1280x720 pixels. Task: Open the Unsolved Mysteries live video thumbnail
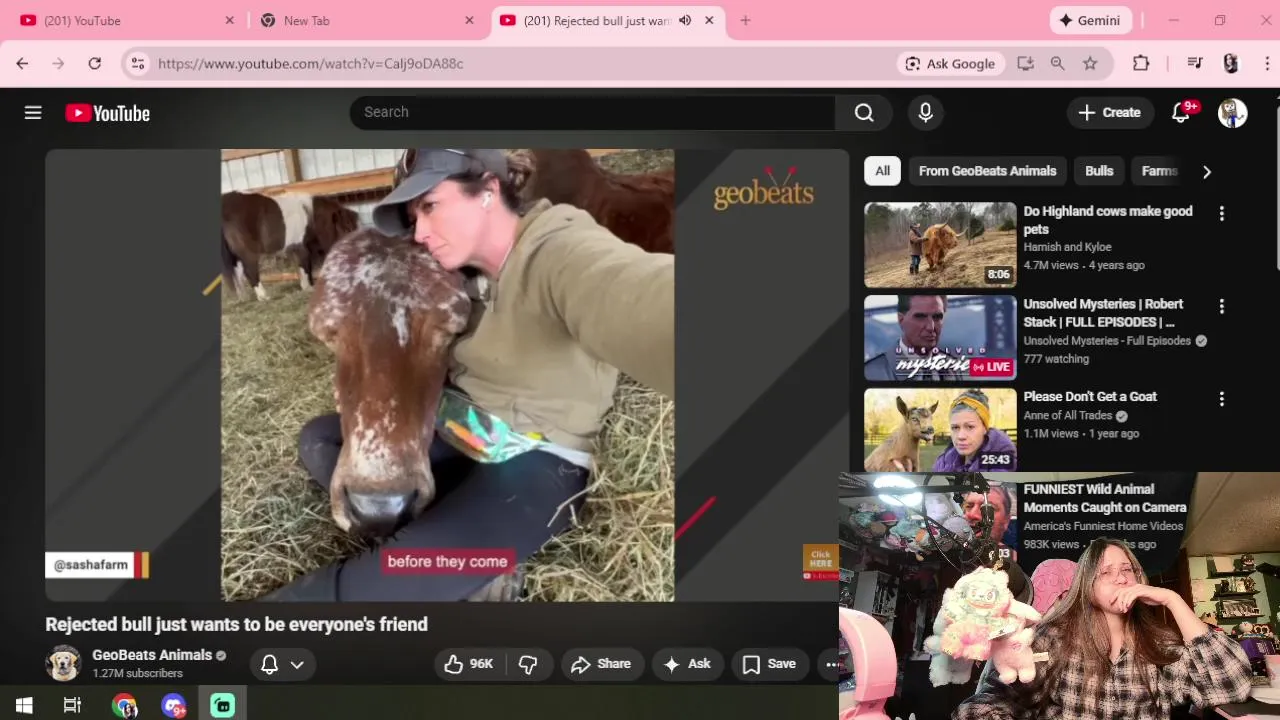(940, 338)
